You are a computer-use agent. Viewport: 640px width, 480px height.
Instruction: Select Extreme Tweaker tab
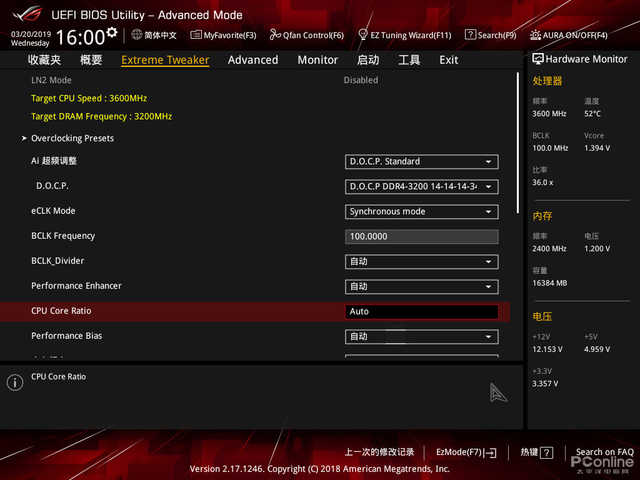[x=165, y=60]
